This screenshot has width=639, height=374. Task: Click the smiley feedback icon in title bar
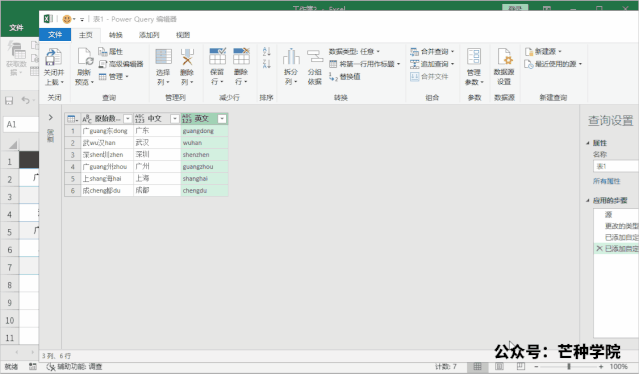click(x=67, y=19)
